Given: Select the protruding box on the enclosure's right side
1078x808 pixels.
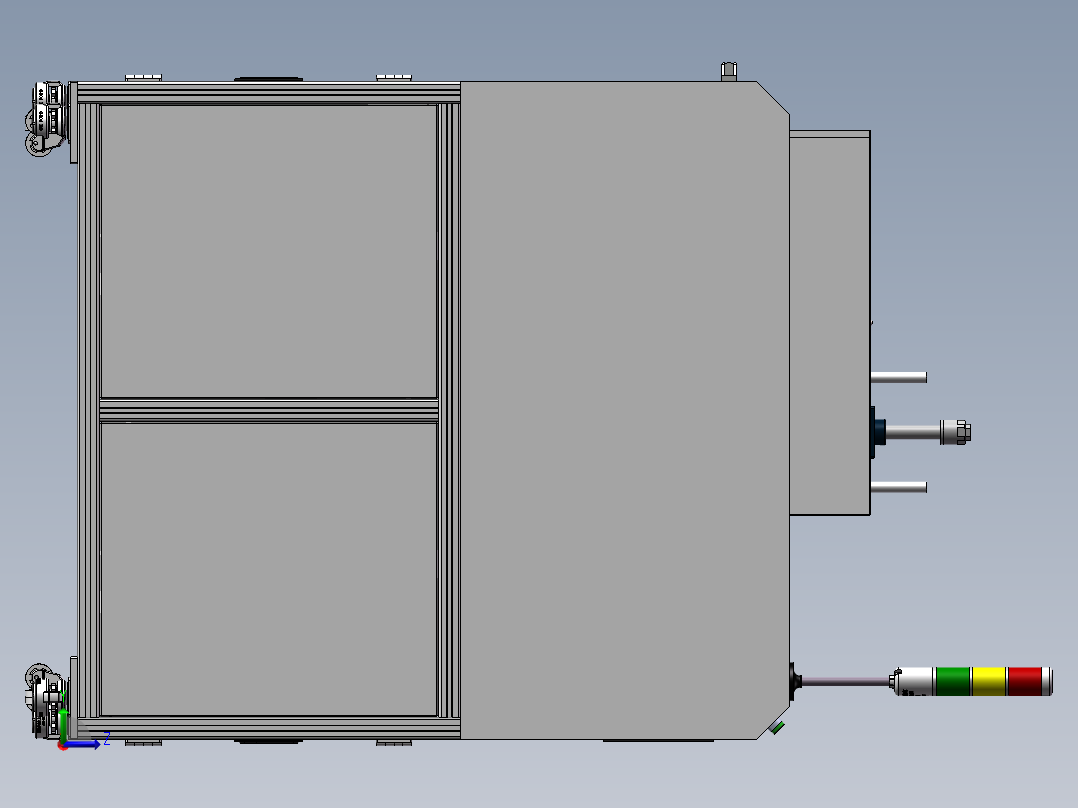Looking at the screenshot, I should (830, 322).
